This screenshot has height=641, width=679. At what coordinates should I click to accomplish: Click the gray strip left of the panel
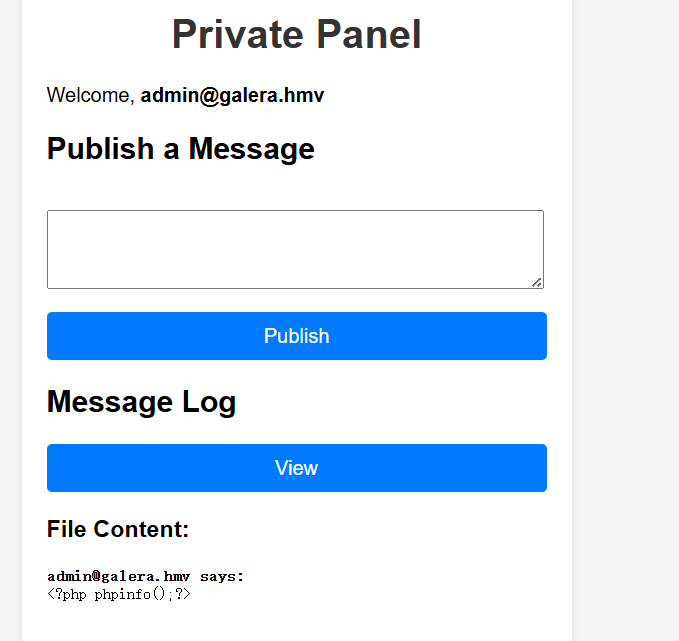(11, 320)
